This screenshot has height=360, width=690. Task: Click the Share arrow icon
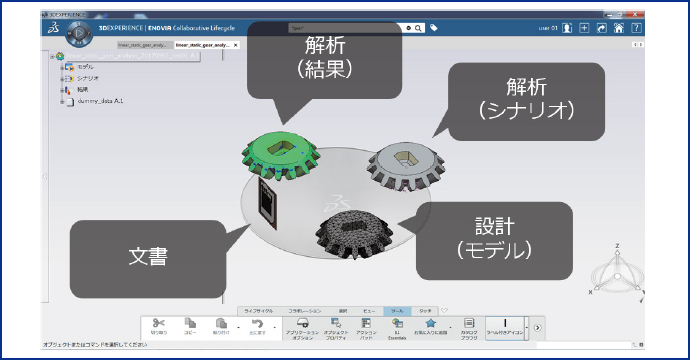point(602,28)
